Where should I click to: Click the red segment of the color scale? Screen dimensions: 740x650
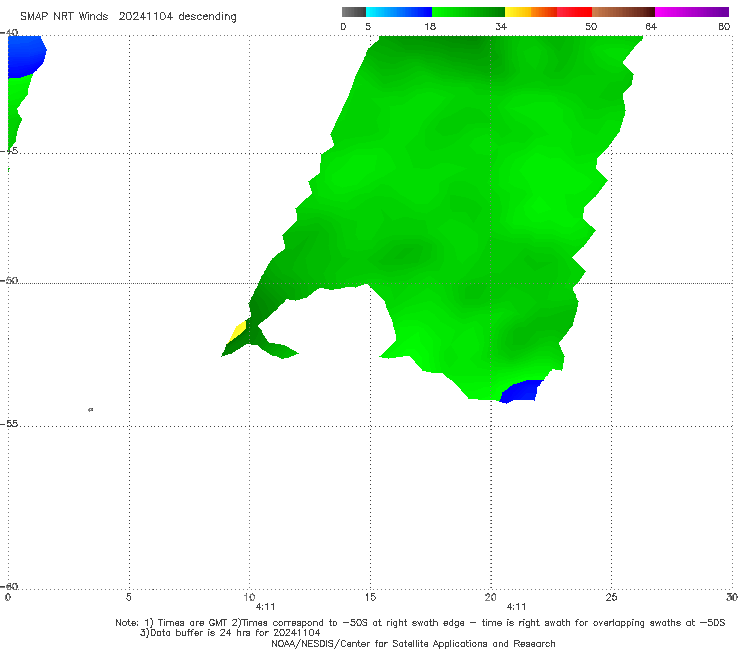pos(574,12)
